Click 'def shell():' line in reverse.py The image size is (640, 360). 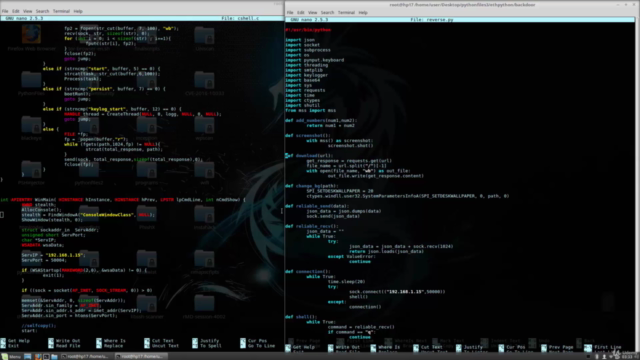click(x=301, y=317)
